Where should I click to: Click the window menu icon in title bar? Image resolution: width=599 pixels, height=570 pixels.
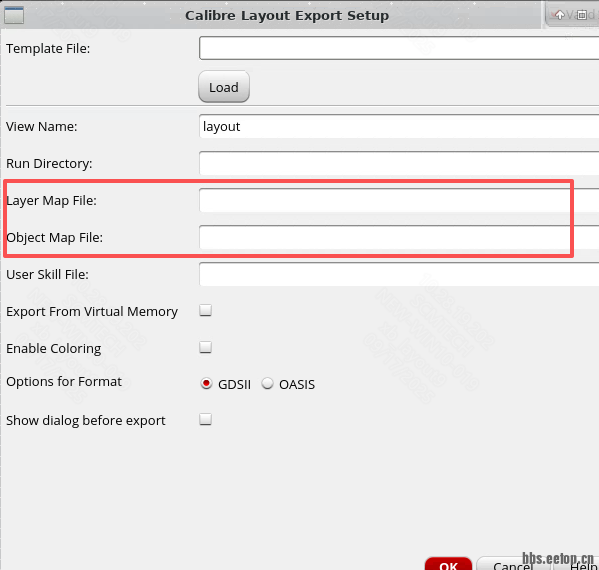pyautogui.click(x=14, y=15)
